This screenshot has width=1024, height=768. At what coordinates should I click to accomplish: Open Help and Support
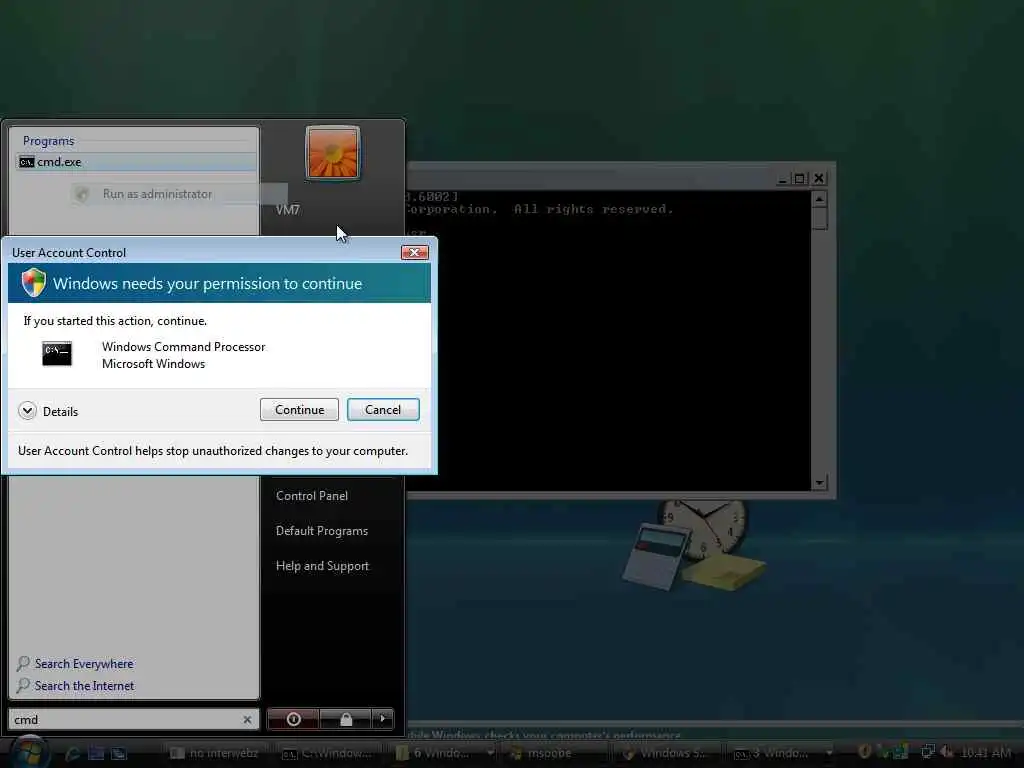322,566
